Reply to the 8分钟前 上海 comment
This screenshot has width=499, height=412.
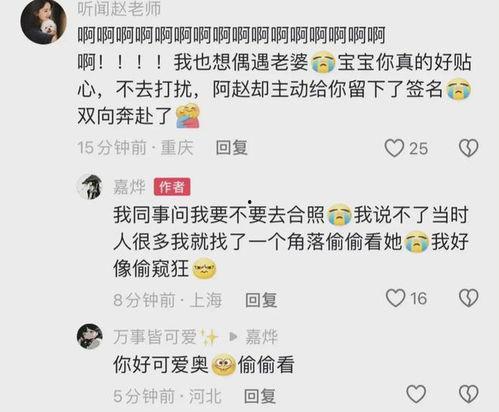click(261, 300)
